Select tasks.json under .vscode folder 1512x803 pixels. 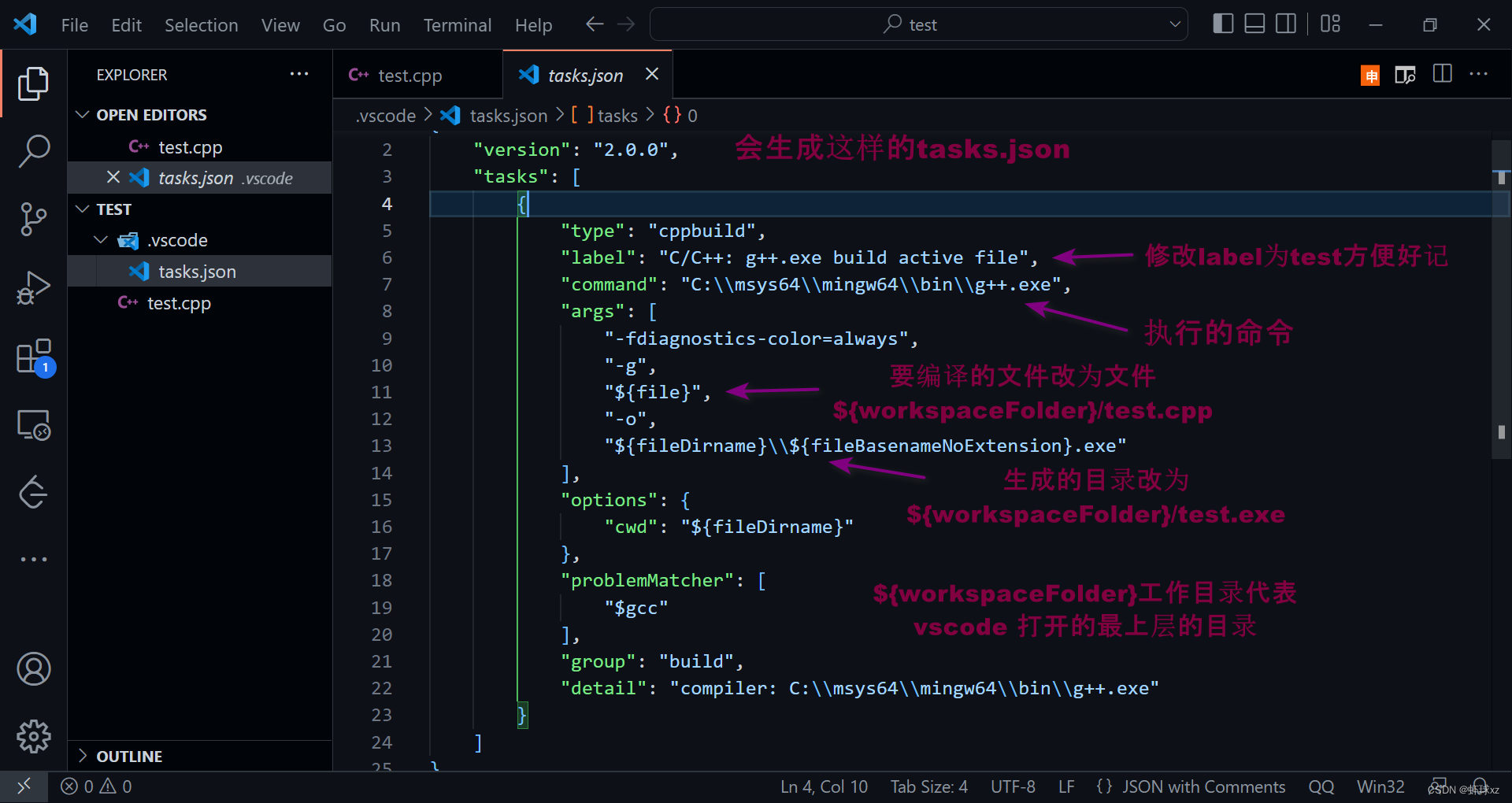click(200, 272)
